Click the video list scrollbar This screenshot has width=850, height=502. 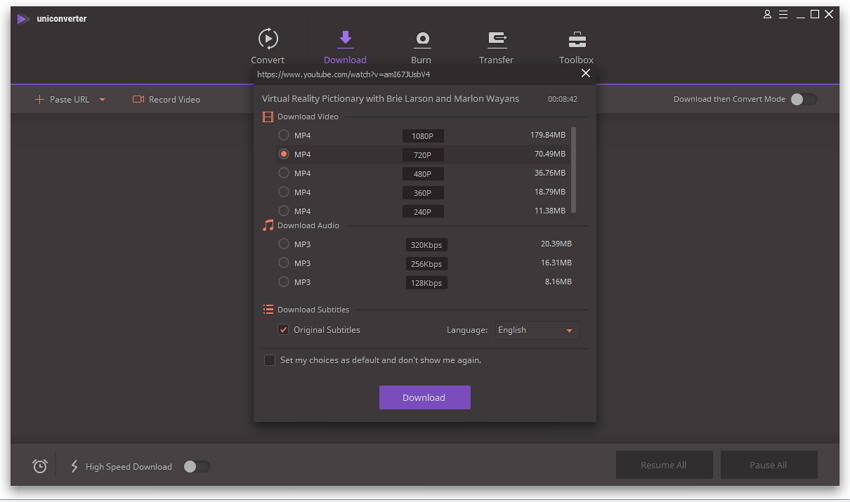click(573, 170)
